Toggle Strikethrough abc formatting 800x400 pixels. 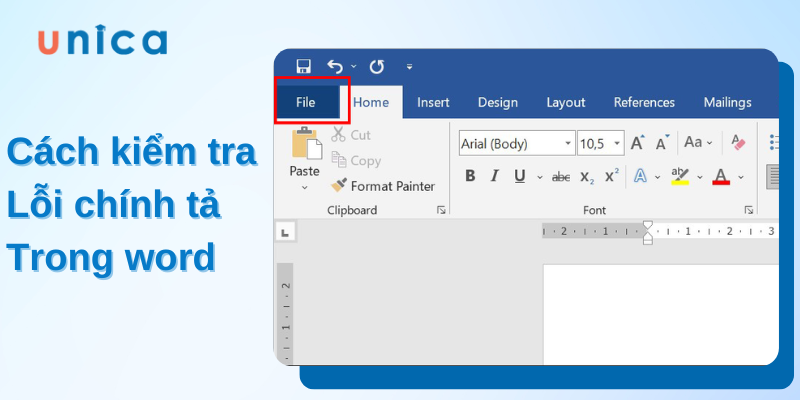click(x=561, y=177)
